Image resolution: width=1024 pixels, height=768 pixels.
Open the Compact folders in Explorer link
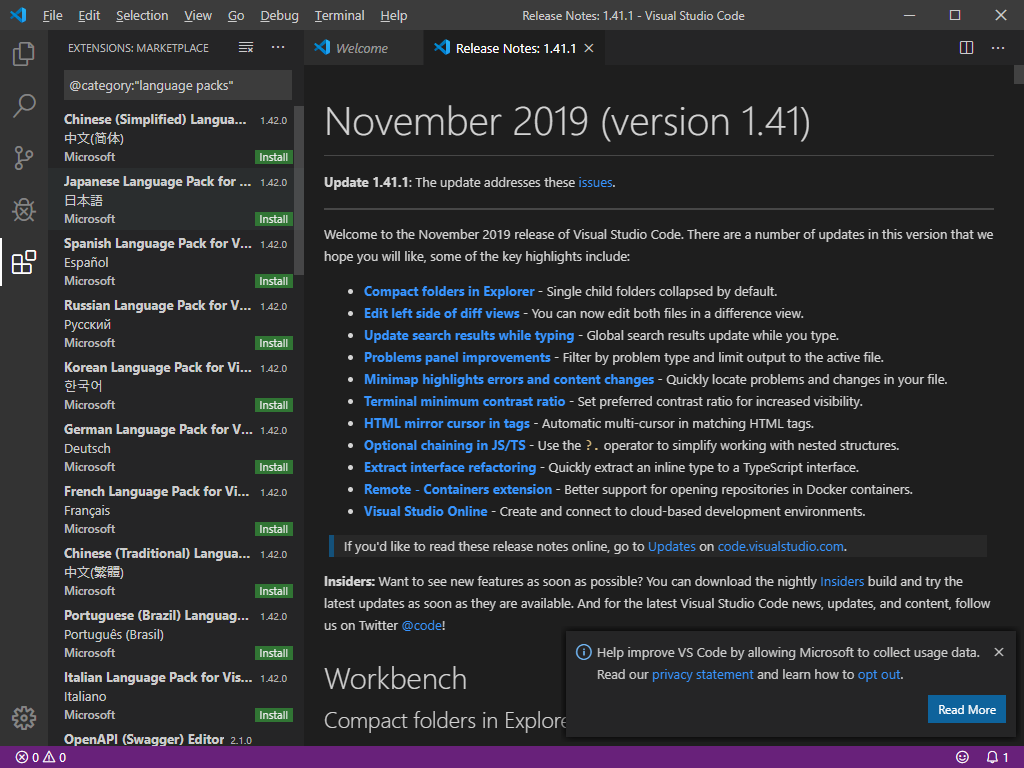449,291
